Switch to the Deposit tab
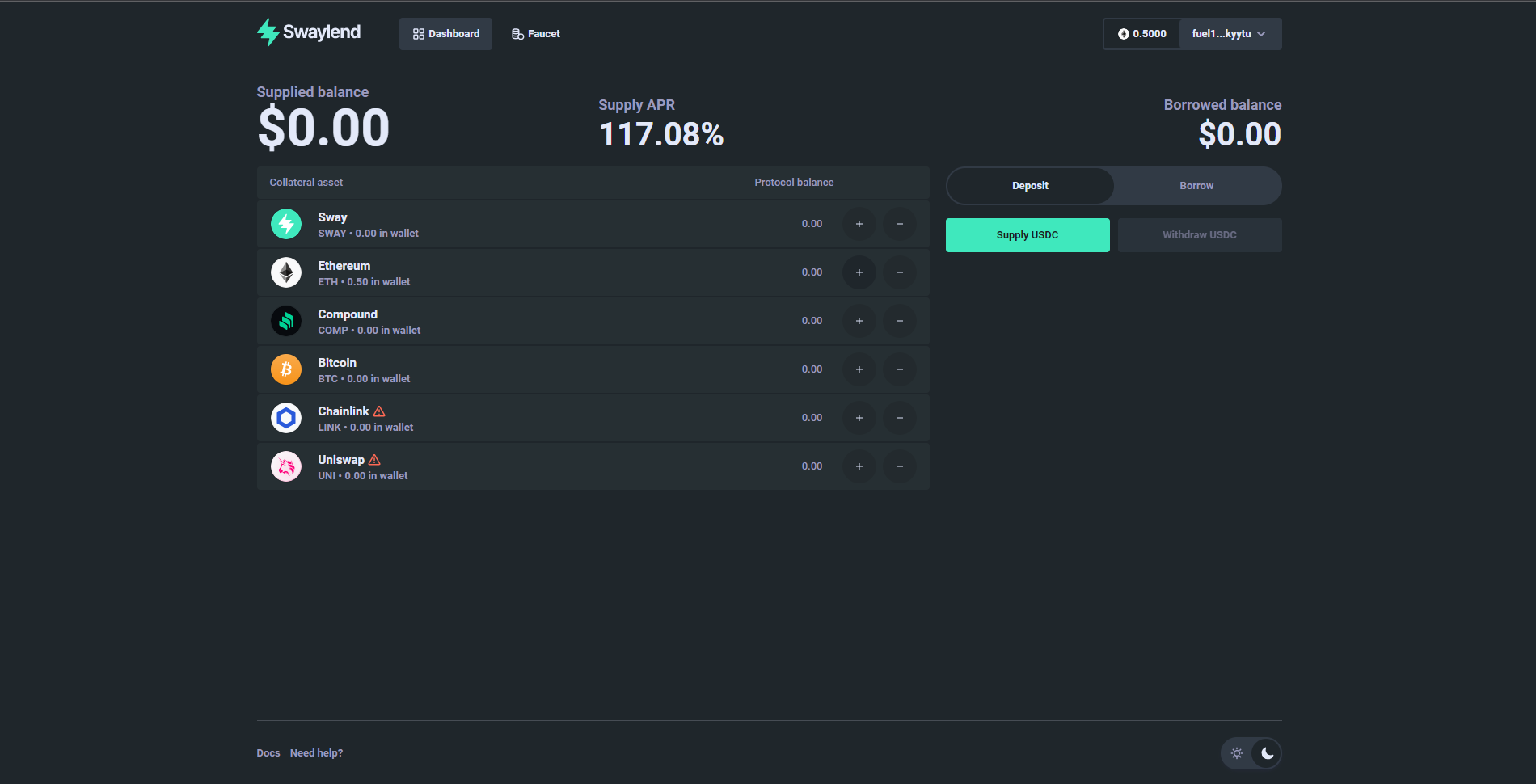The height and width of the screenshot is (784, 1536). 1030,186
